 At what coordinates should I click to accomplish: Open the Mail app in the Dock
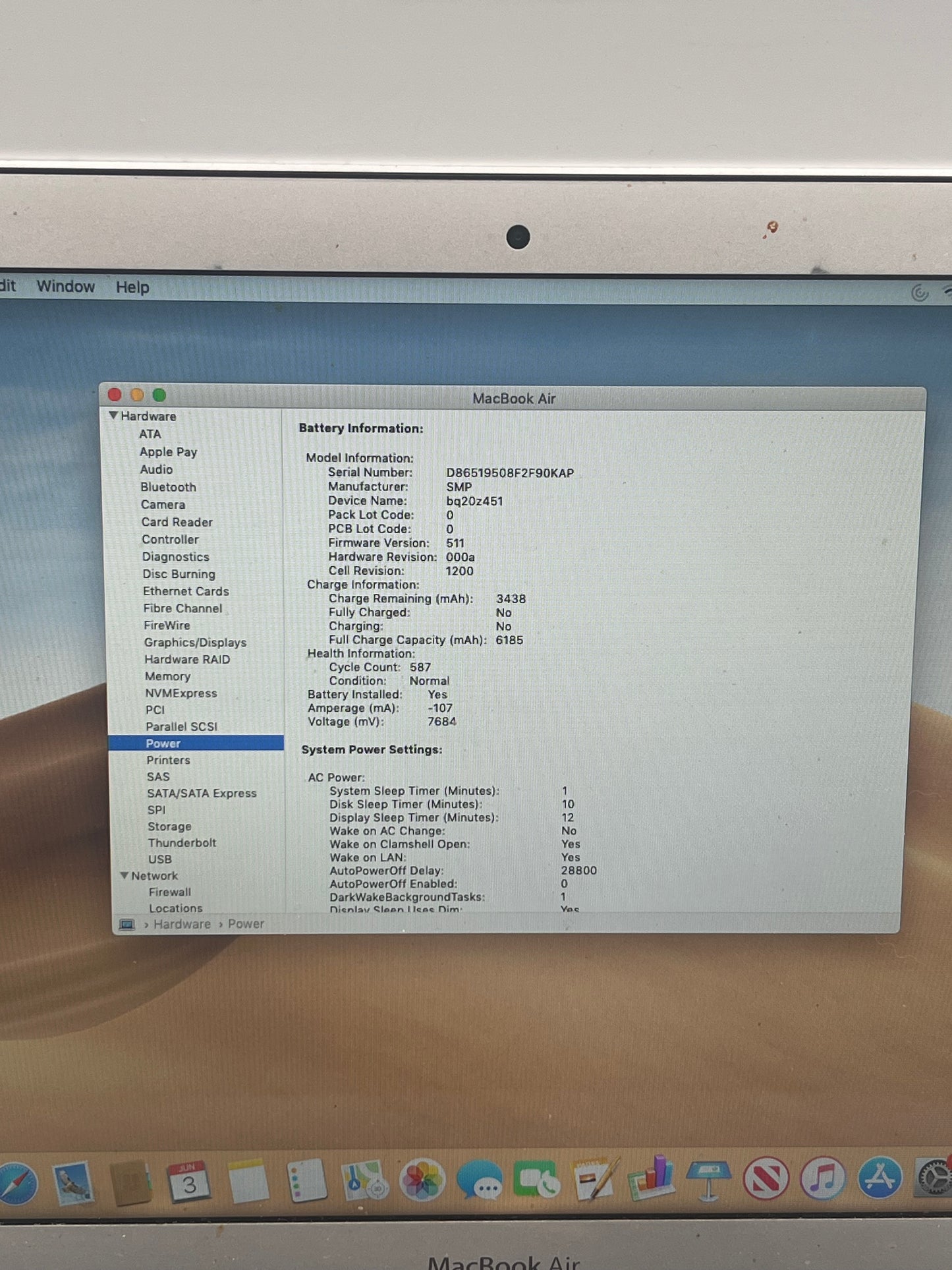click(74, 1184)
